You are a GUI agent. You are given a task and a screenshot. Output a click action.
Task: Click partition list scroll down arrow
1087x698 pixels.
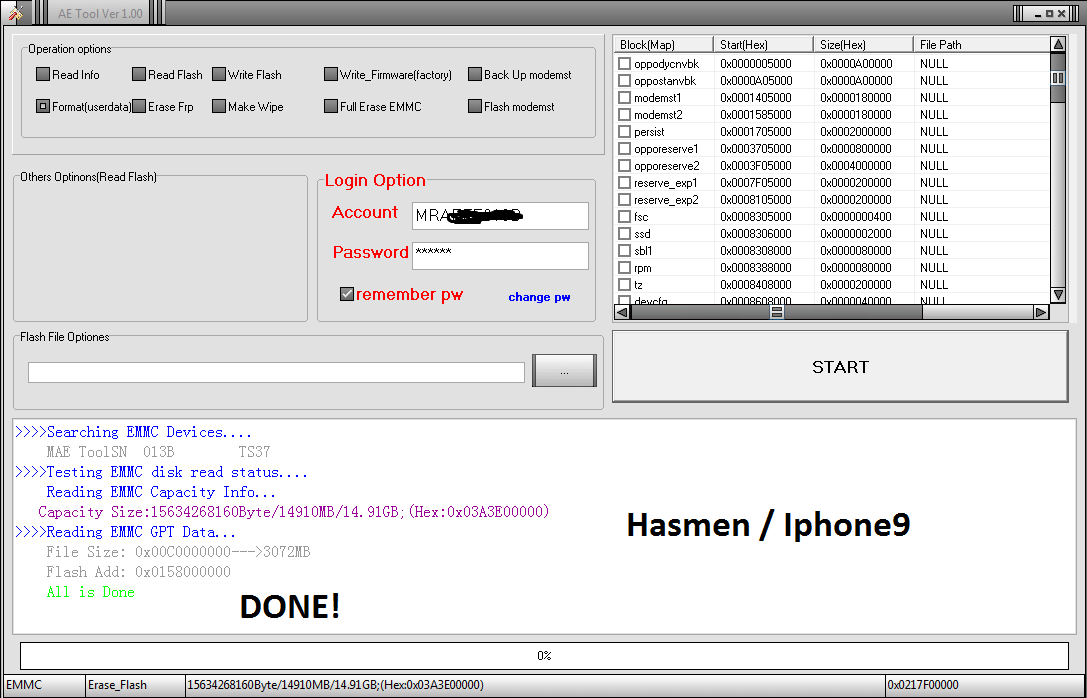point(1058,295)
